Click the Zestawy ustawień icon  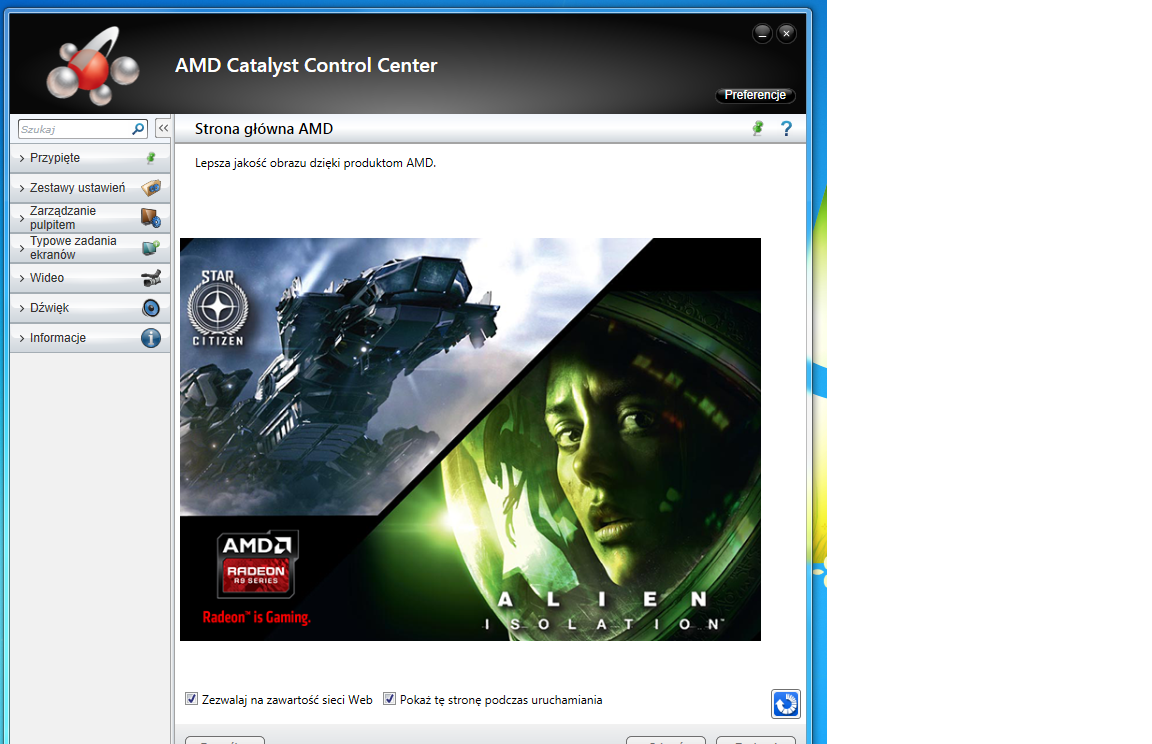tap(151, 188)
